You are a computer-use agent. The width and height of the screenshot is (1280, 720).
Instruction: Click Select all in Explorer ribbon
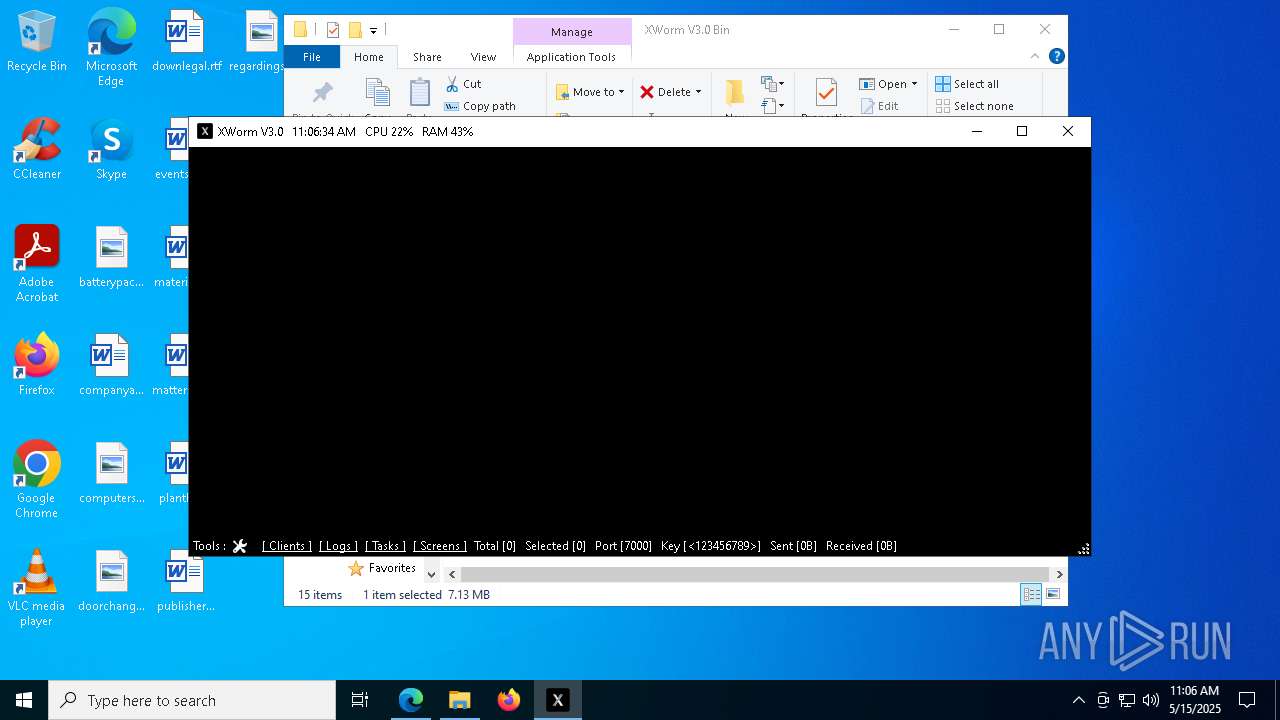(x=966, y=84)
